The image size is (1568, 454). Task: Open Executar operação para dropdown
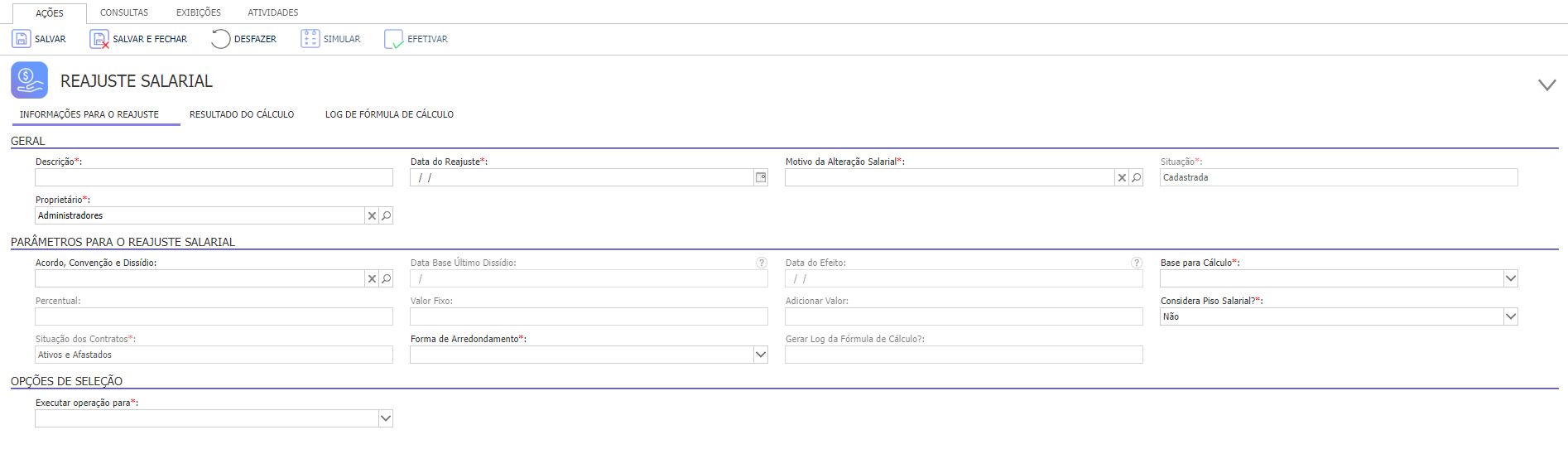pos(385,418)
